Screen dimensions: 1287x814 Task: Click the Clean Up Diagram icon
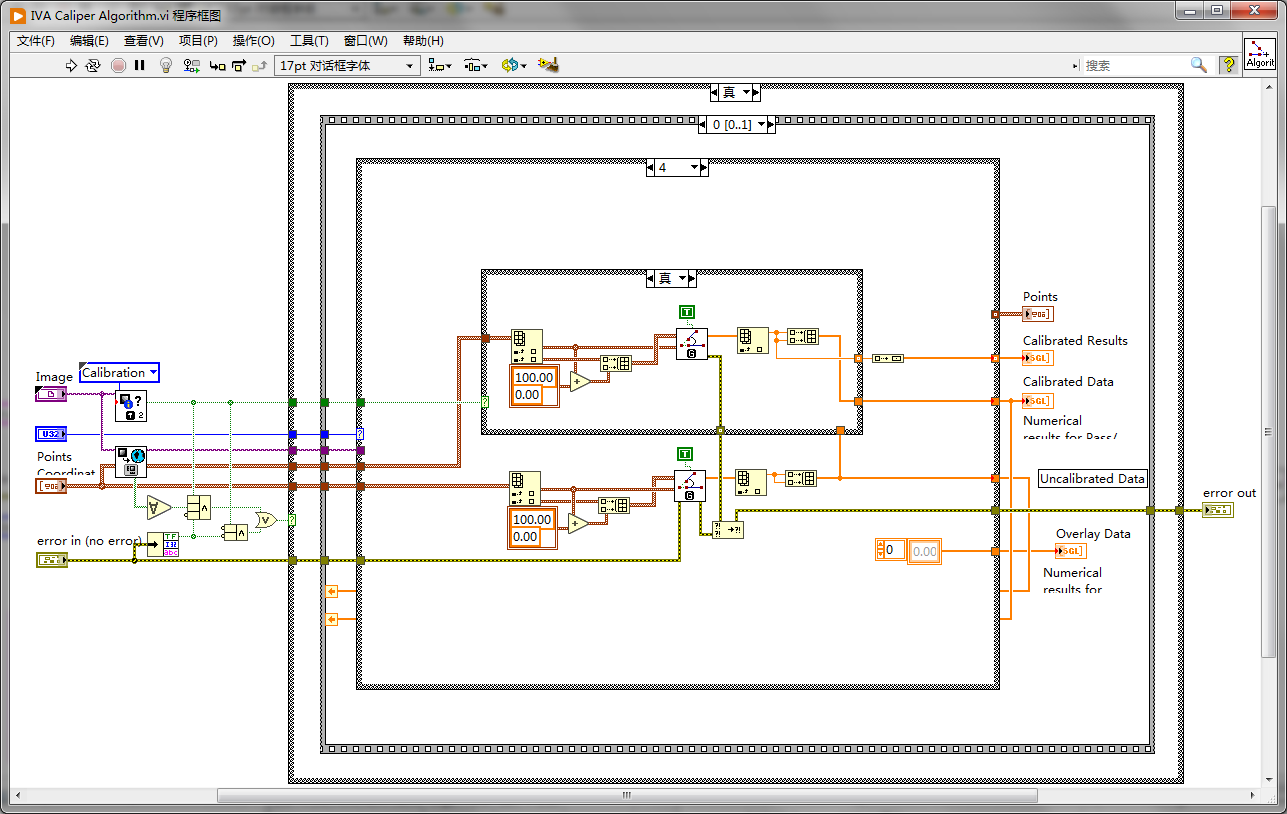coord(547,65)
